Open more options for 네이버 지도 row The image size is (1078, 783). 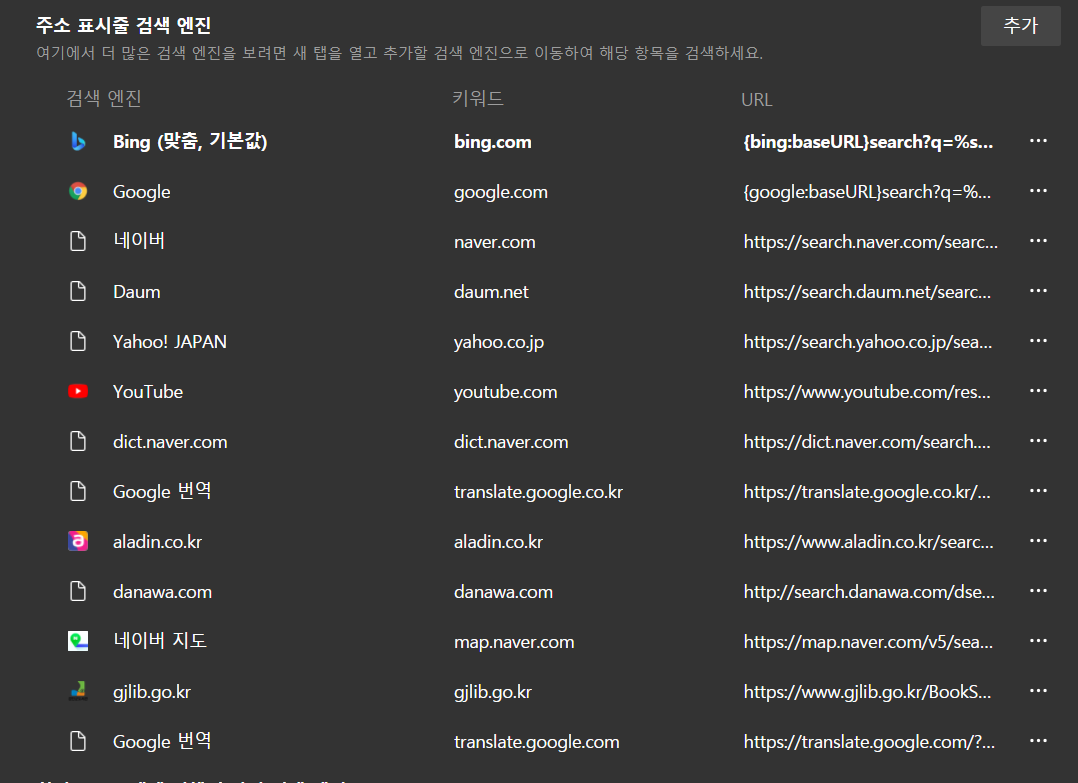point(1038,641)
